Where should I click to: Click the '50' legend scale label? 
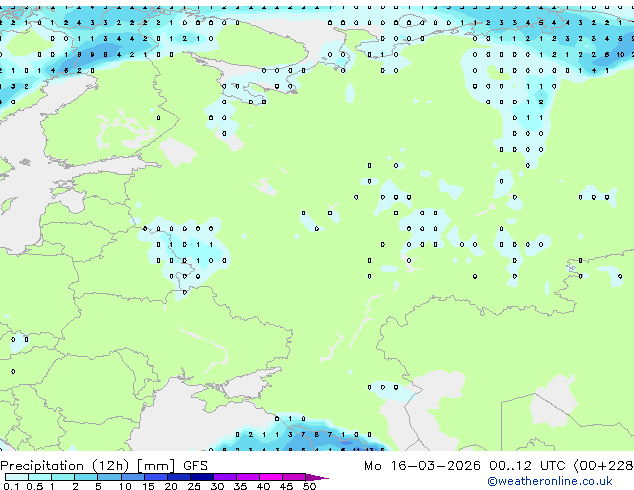(309, 486)
